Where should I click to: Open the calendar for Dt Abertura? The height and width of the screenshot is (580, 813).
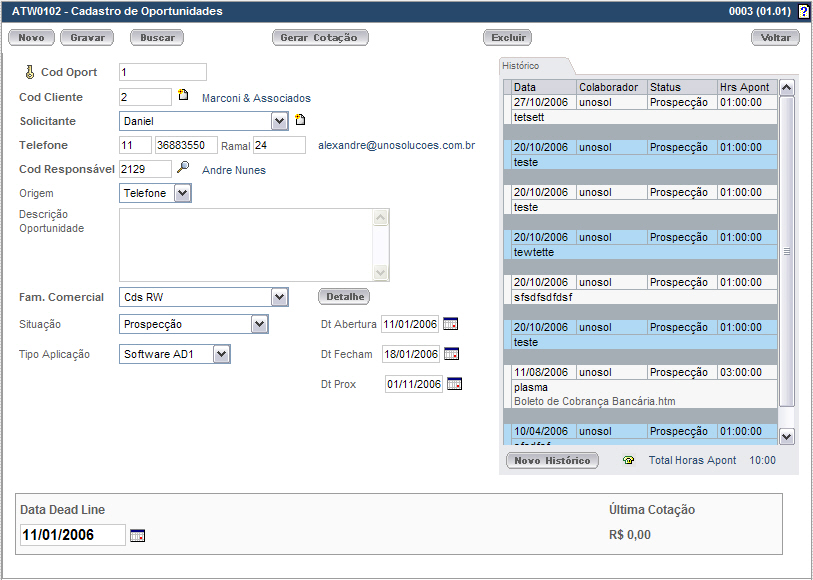click(x=451, y=324)
